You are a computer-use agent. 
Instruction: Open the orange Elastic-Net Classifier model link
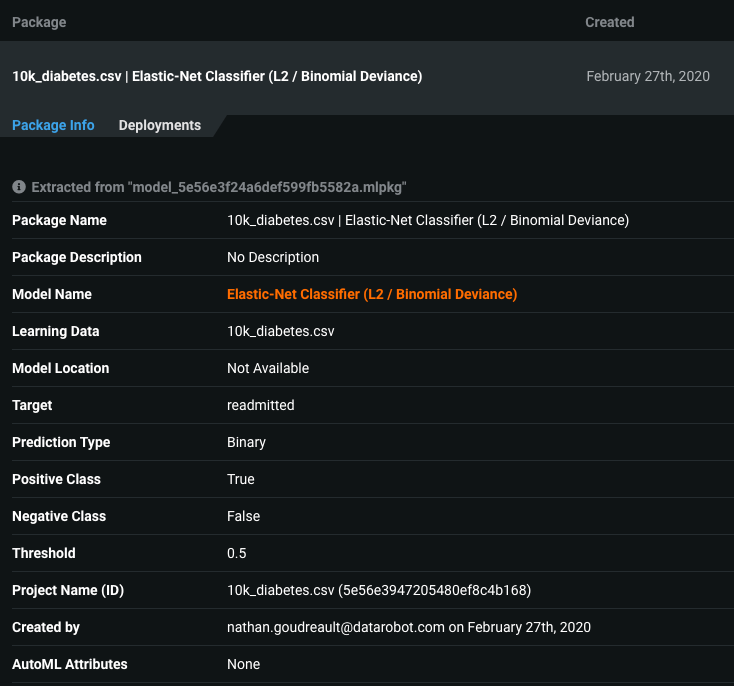coord(372,294)
